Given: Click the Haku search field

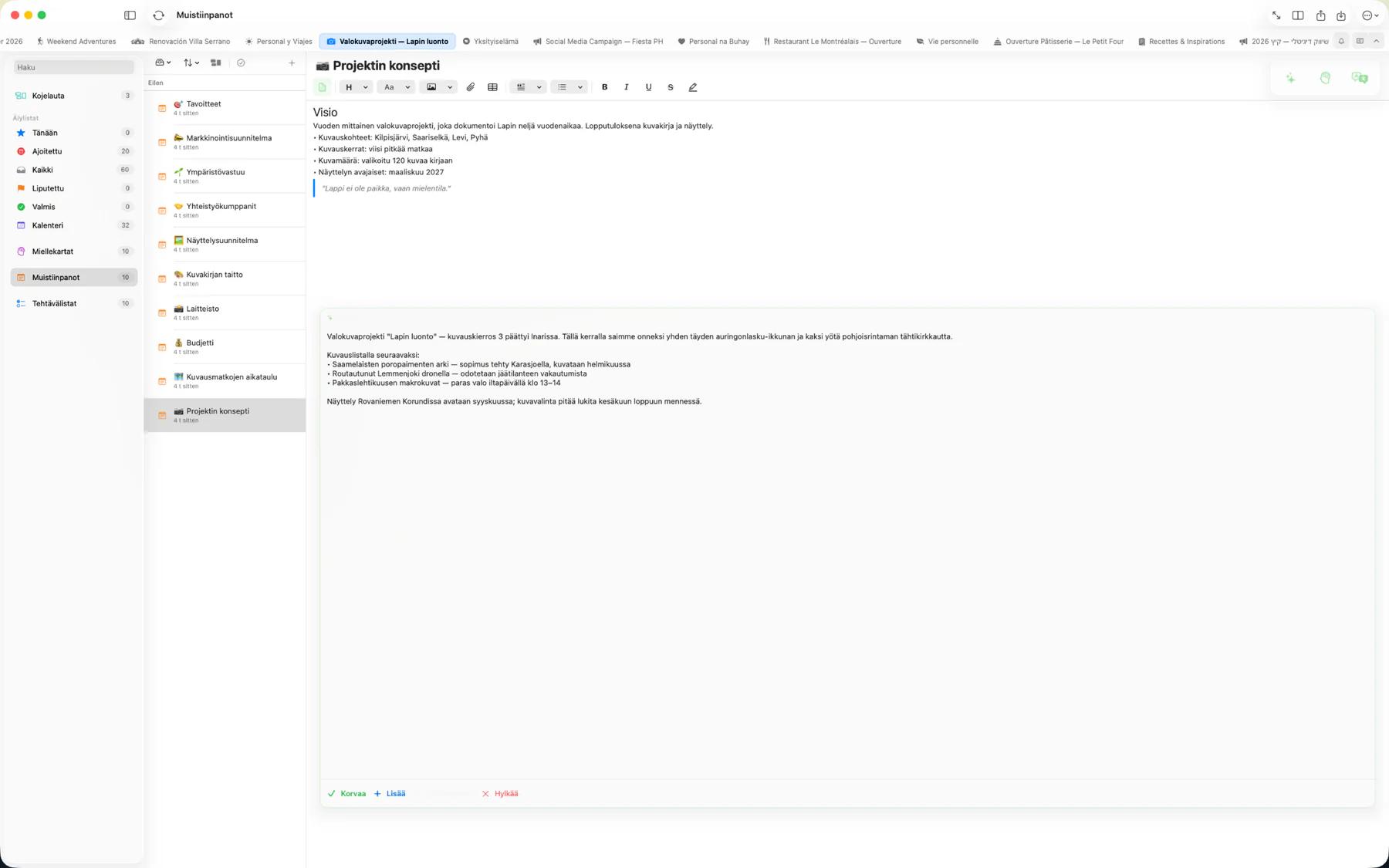Looking at the screenshot, I should click(x=74, y=67).
